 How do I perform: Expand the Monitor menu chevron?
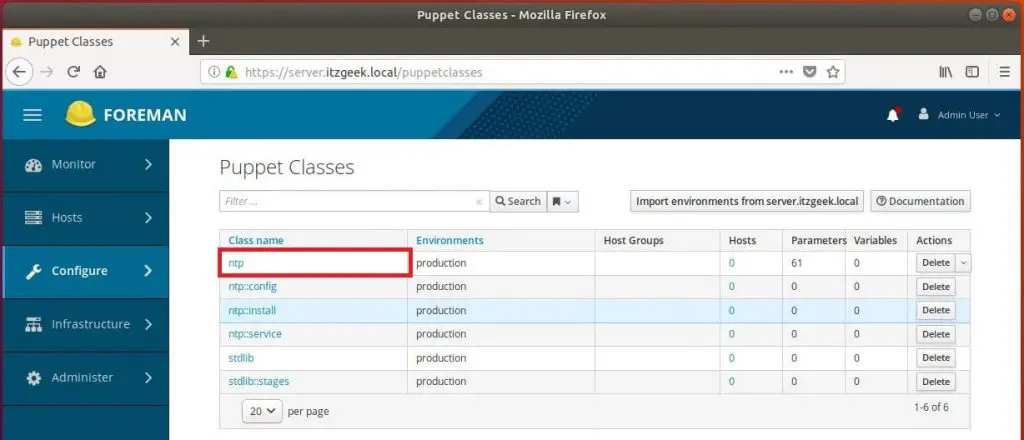(148, 165)
